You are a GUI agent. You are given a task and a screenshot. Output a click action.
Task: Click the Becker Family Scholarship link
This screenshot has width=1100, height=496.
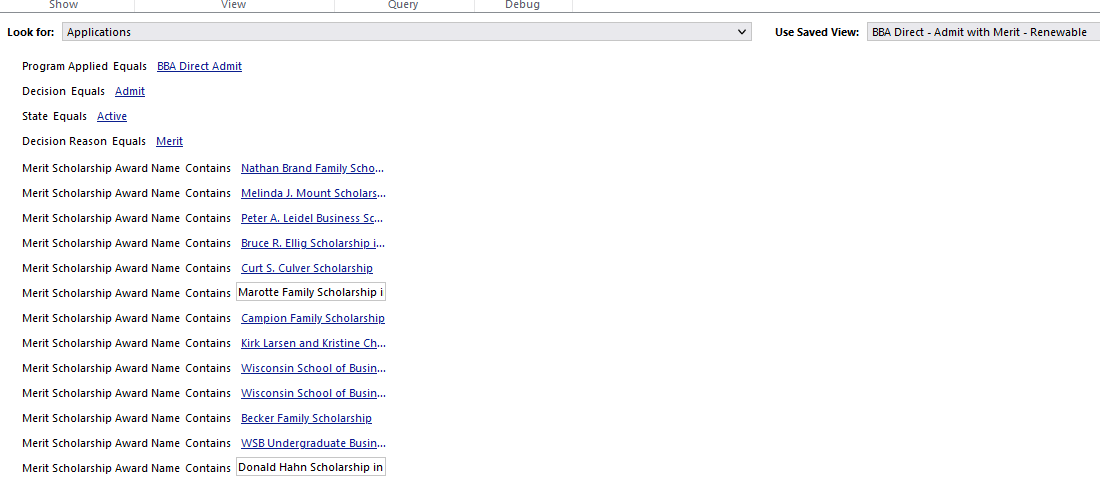(x=306, y=418)
